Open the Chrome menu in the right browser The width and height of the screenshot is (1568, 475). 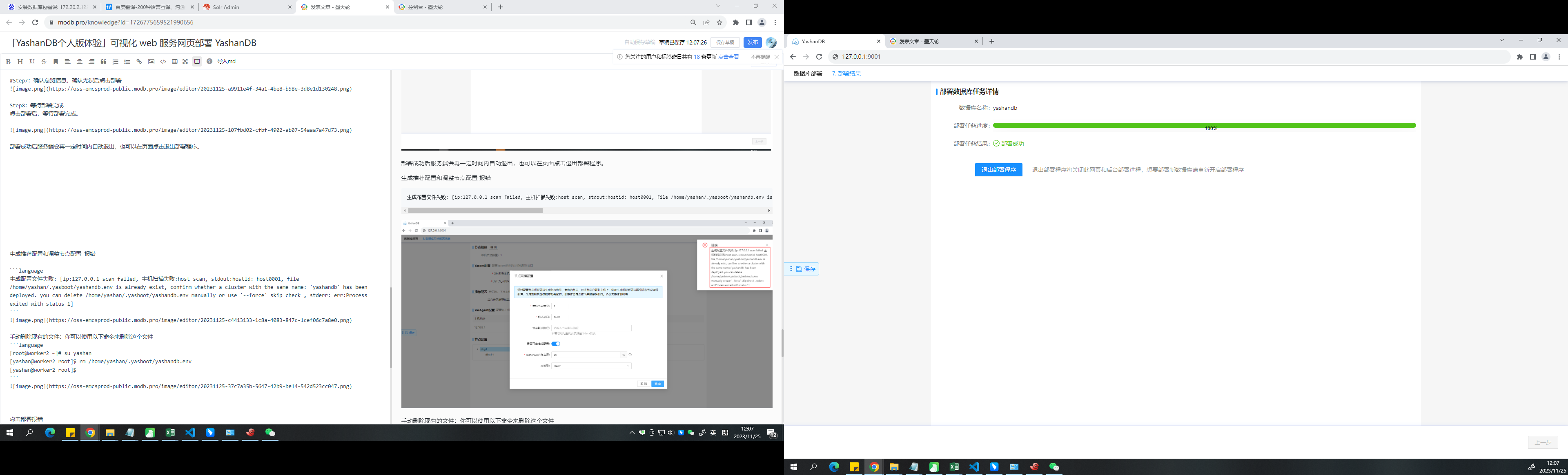1559,57
